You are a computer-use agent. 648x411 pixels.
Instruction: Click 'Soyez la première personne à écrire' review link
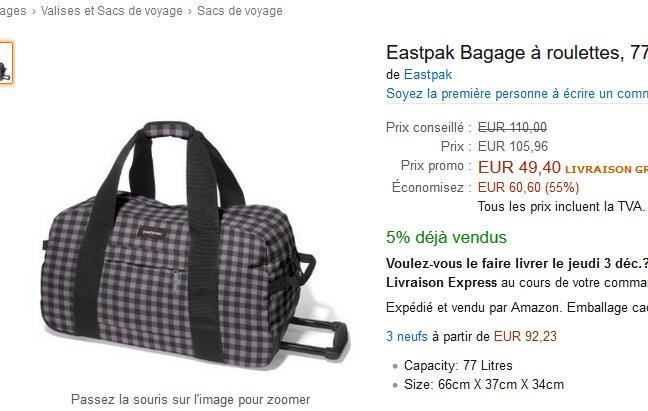point(517,94)
